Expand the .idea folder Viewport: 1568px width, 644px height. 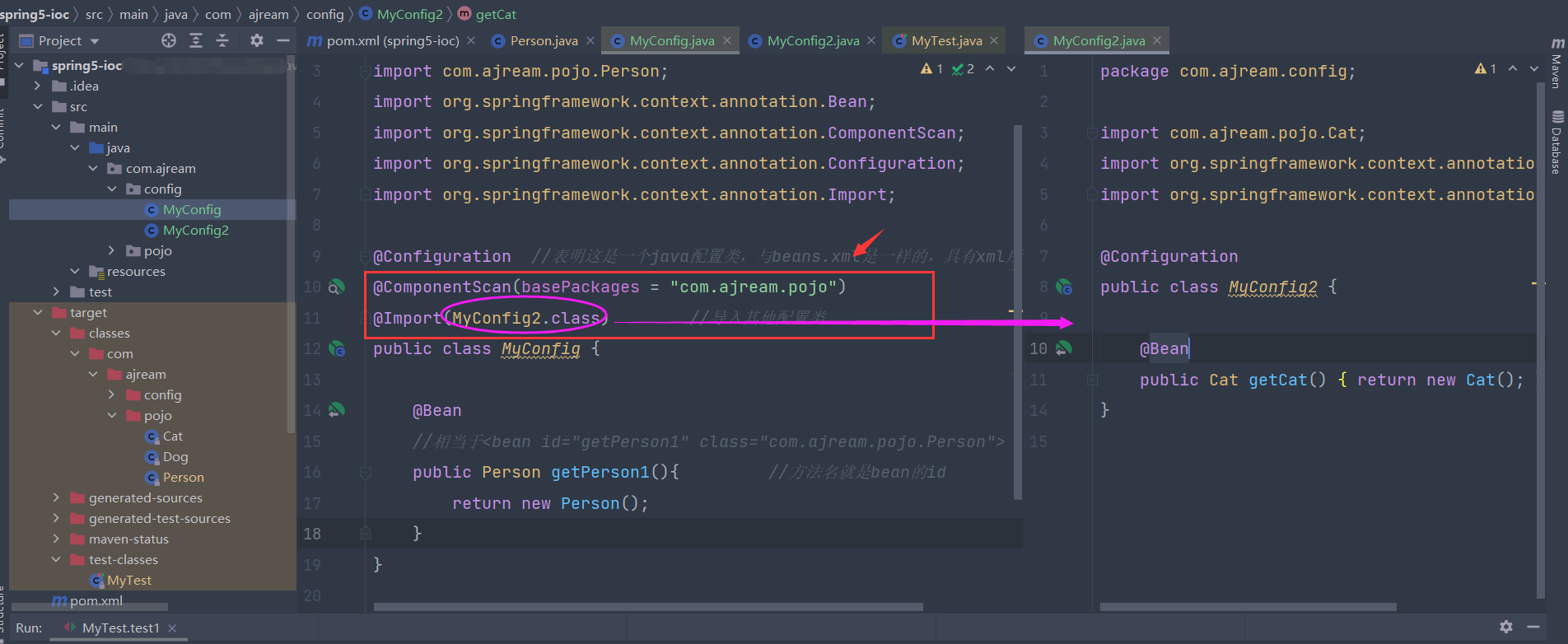coord(38,86)
